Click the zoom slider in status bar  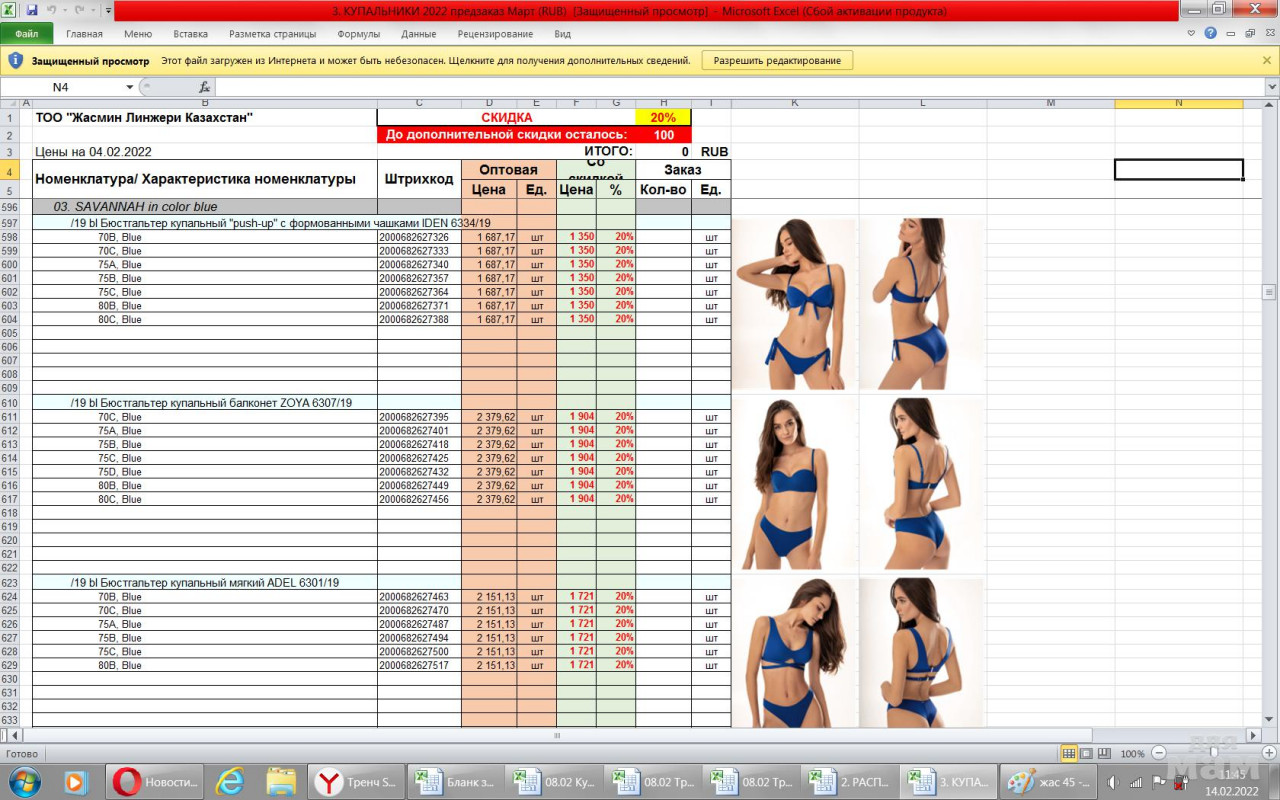pos(1213,753)
